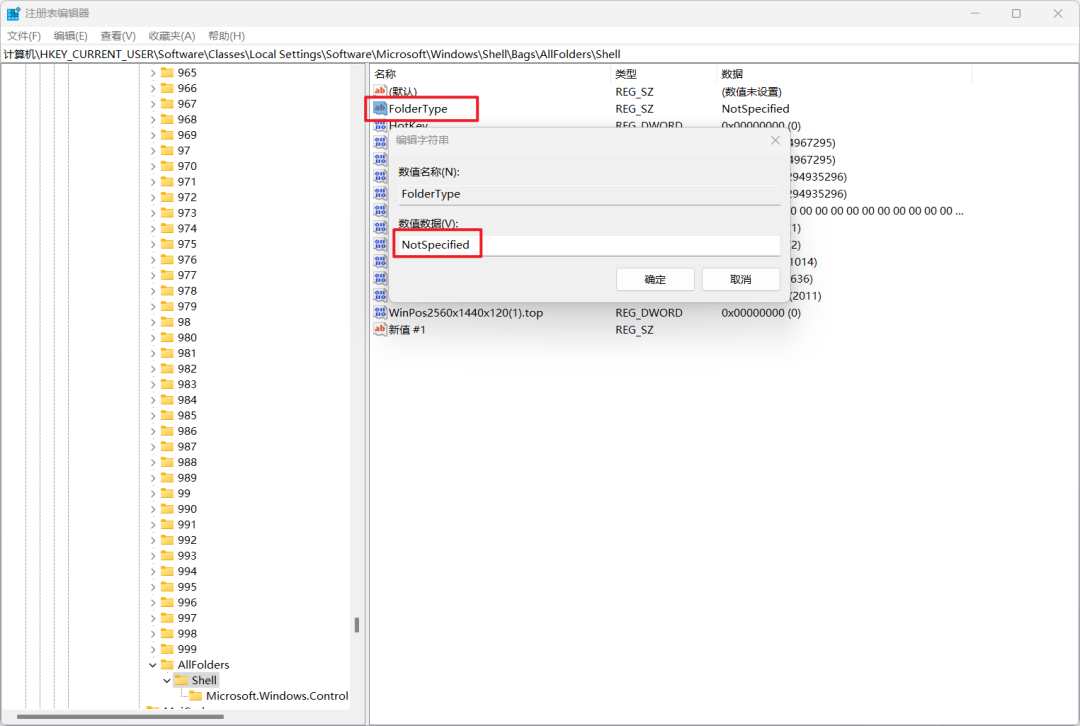
Task: Click the tree pane horizontal scrollbar
Action: coord(120,716)
